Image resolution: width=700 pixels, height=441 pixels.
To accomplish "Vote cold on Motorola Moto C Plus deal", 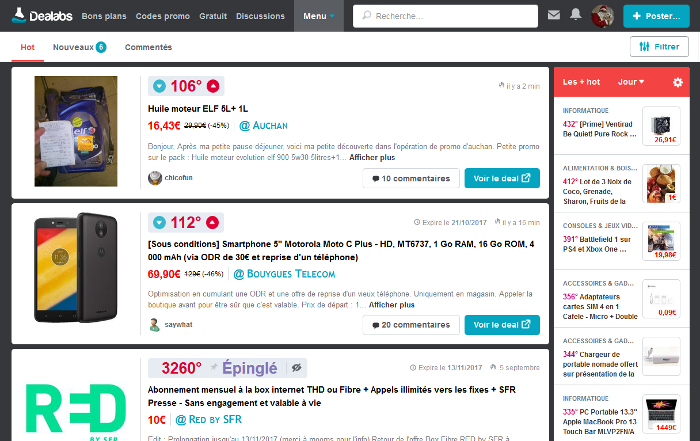I will [x=159, y=222].
